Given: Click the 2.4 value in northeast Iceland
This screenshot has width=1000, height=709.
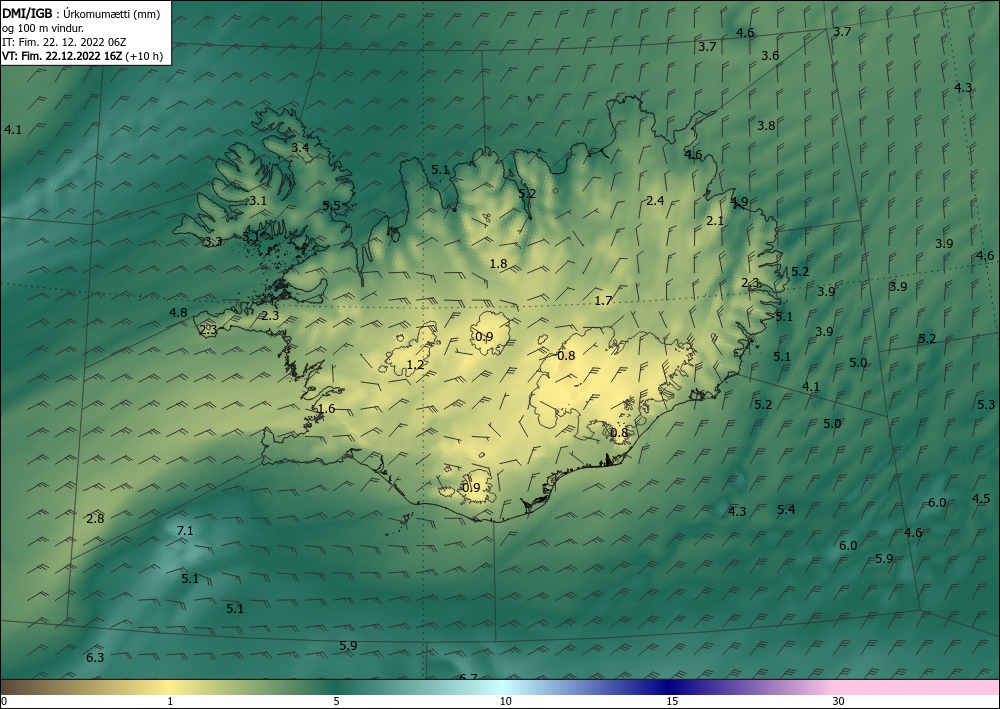Looking at the screenshot, I should pos(656,201).
